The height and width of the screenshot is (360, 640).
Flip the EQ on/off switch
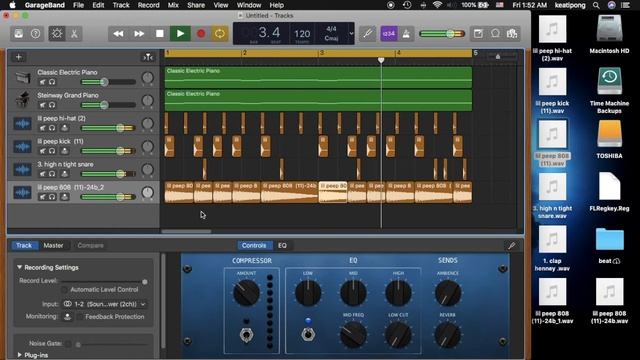(308, 335)
